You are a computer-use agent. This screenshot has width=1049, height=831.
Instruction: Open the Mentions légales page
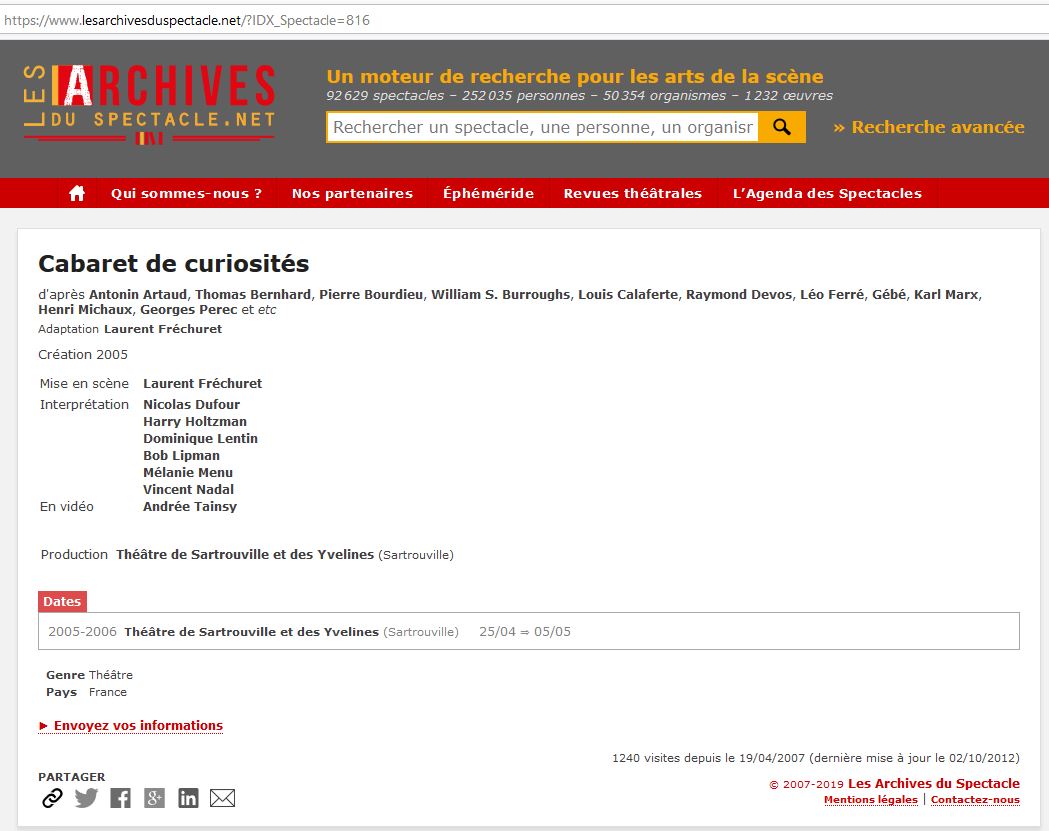pyautogui.click(x=870, y=800)
